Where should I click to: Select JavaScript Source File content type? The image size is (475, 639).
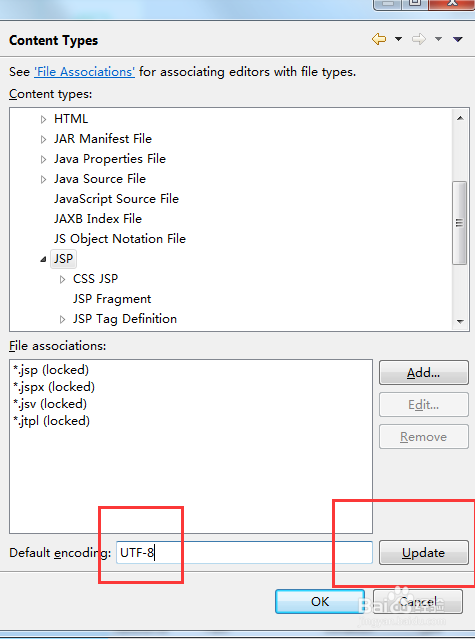point(117,199)
